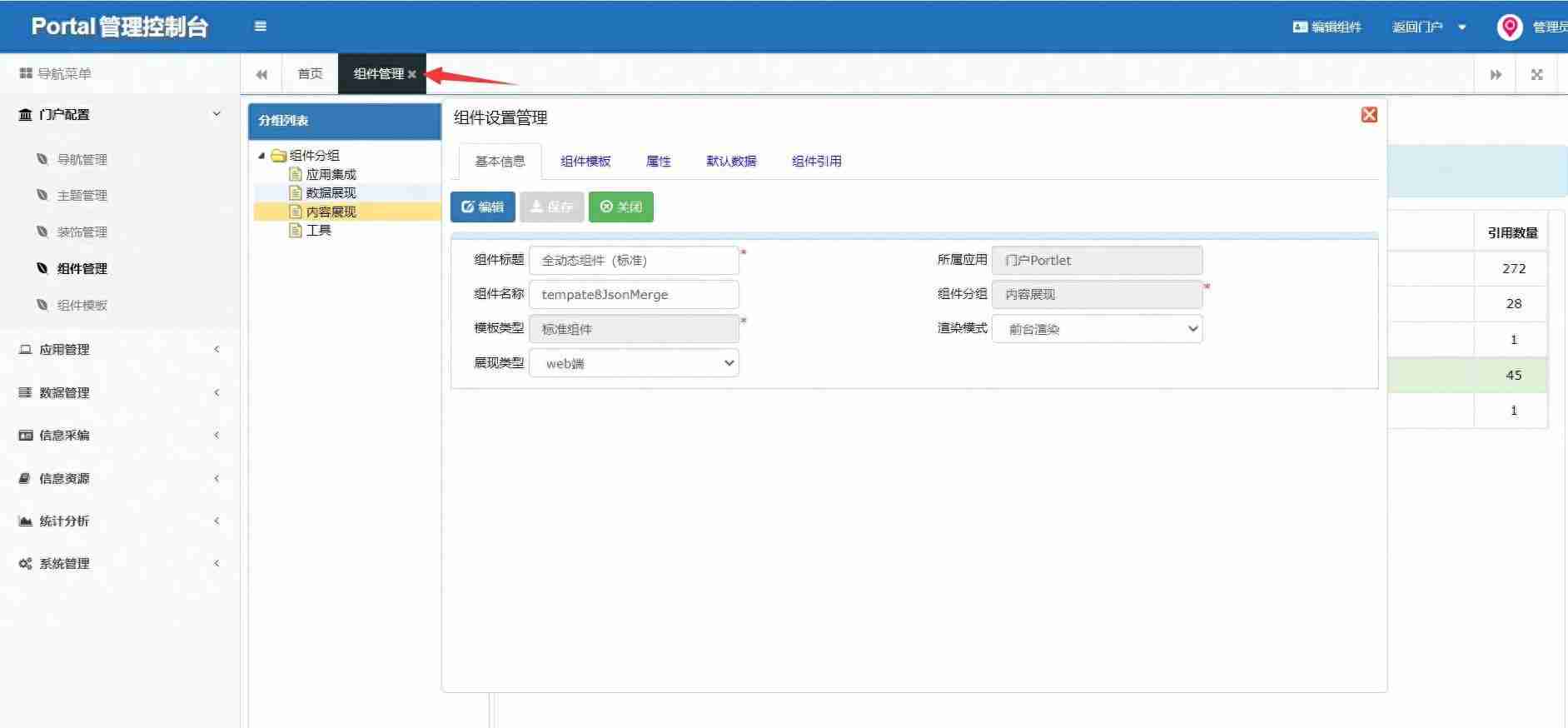Click the 组件分组 field

click(1097, 294)
